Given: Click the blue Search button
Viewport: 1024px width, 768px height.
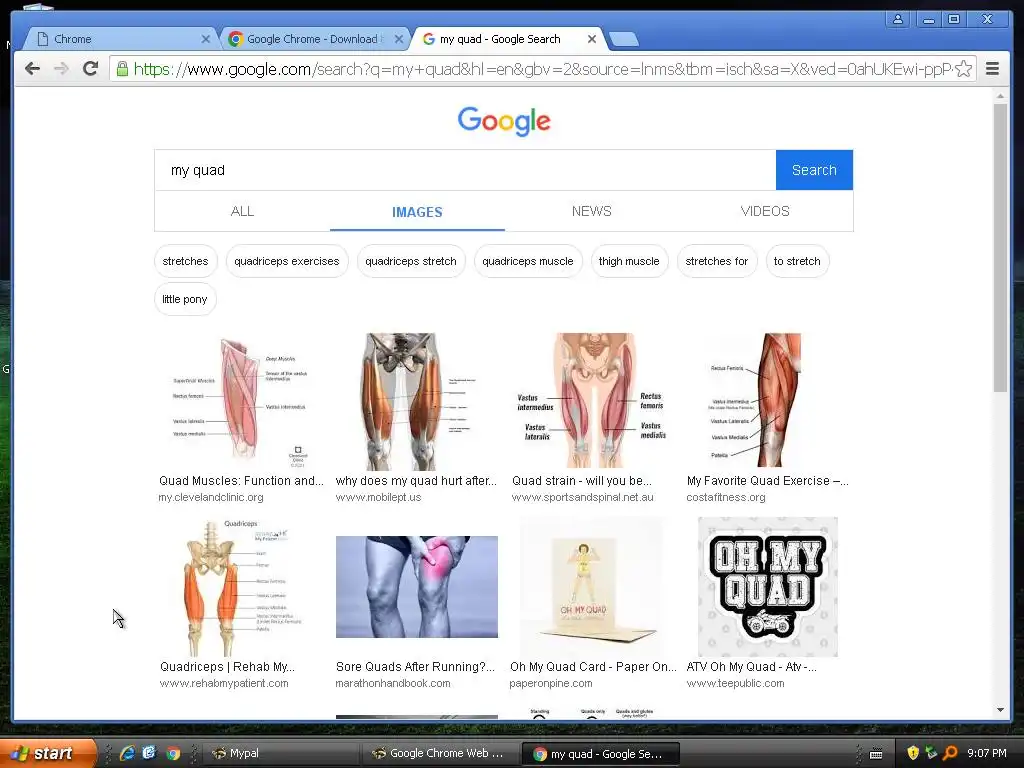Looking at the screenshot, I should pos(814,170).
